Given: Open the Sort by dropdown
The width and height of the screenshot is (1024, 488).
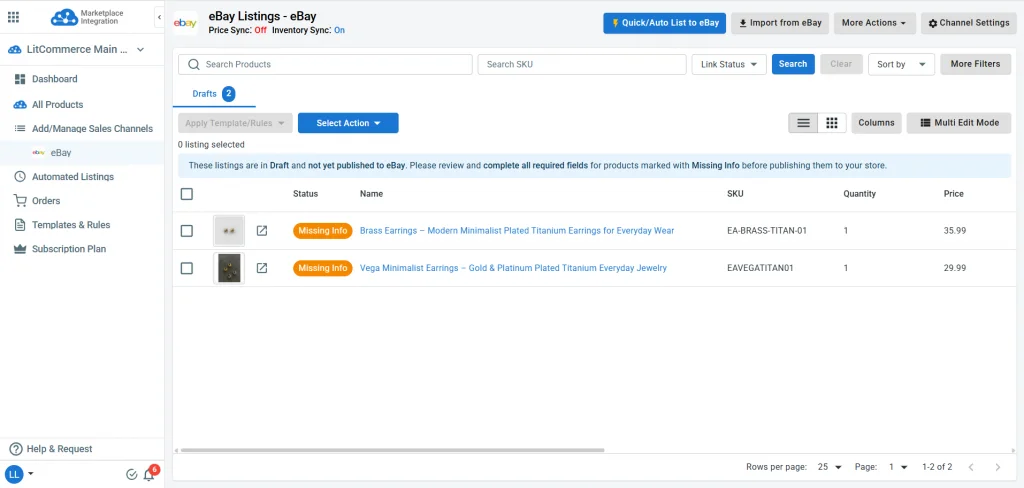Looking at the screenshot, I should (x=901, y=64).
